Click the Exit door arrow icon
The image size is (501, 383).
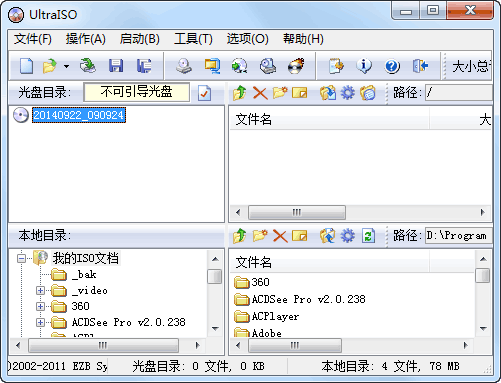click(x=420, y=66)
